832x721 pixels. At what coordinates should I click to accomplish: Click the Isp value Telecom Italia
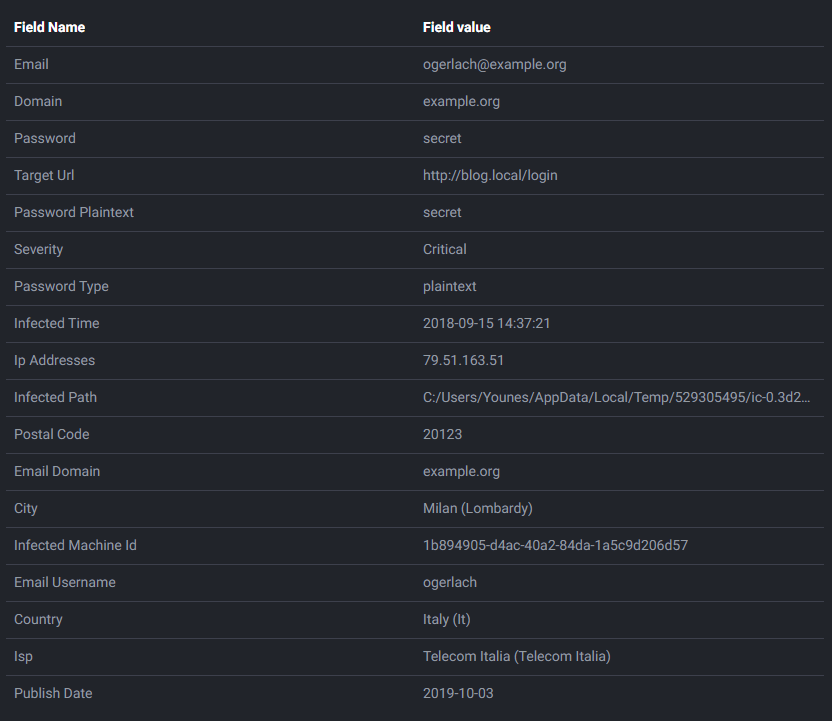(516, 656)
